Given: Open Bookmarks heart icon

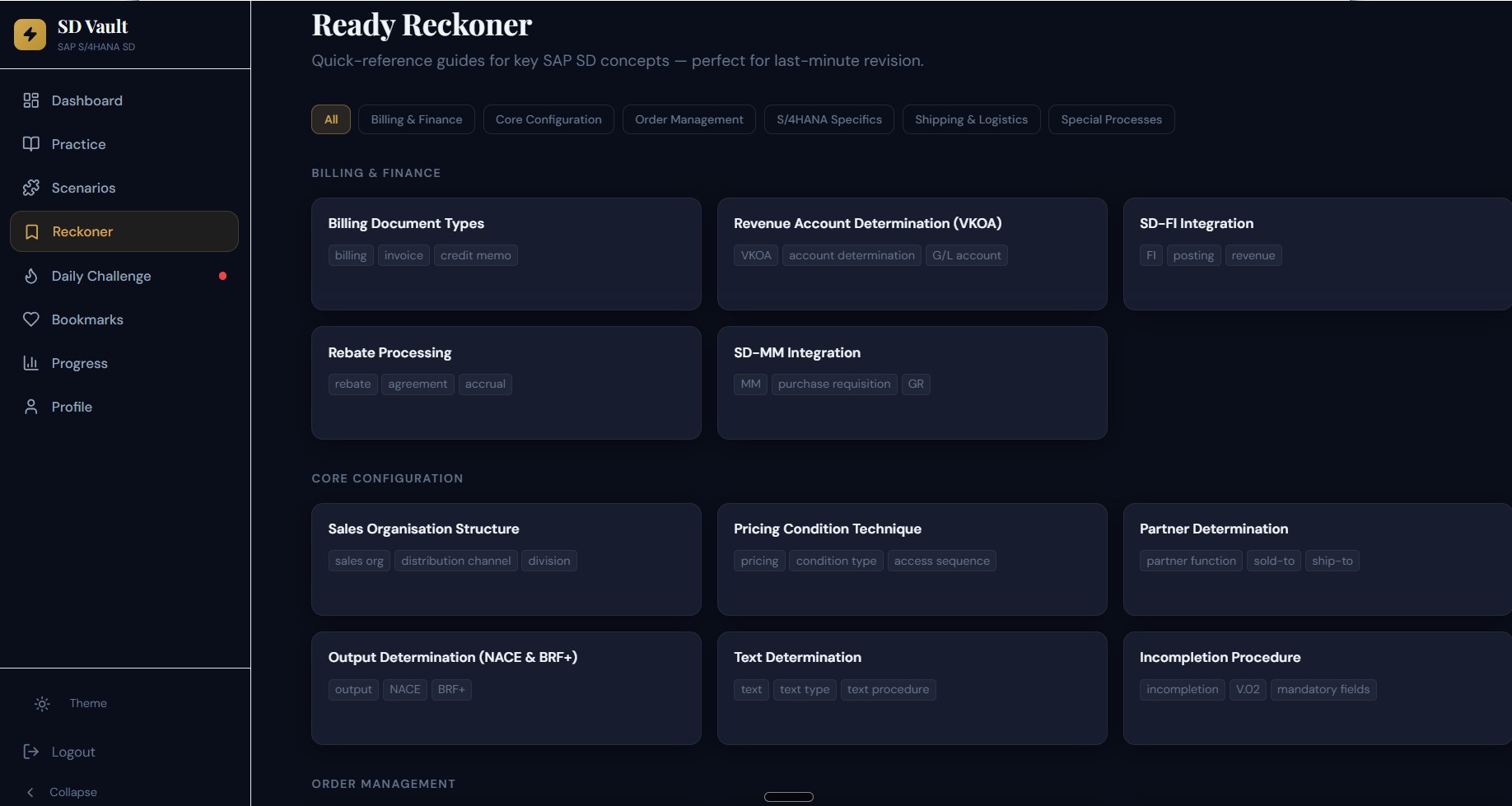Looking at the screenshot, I should click(31, 319).
